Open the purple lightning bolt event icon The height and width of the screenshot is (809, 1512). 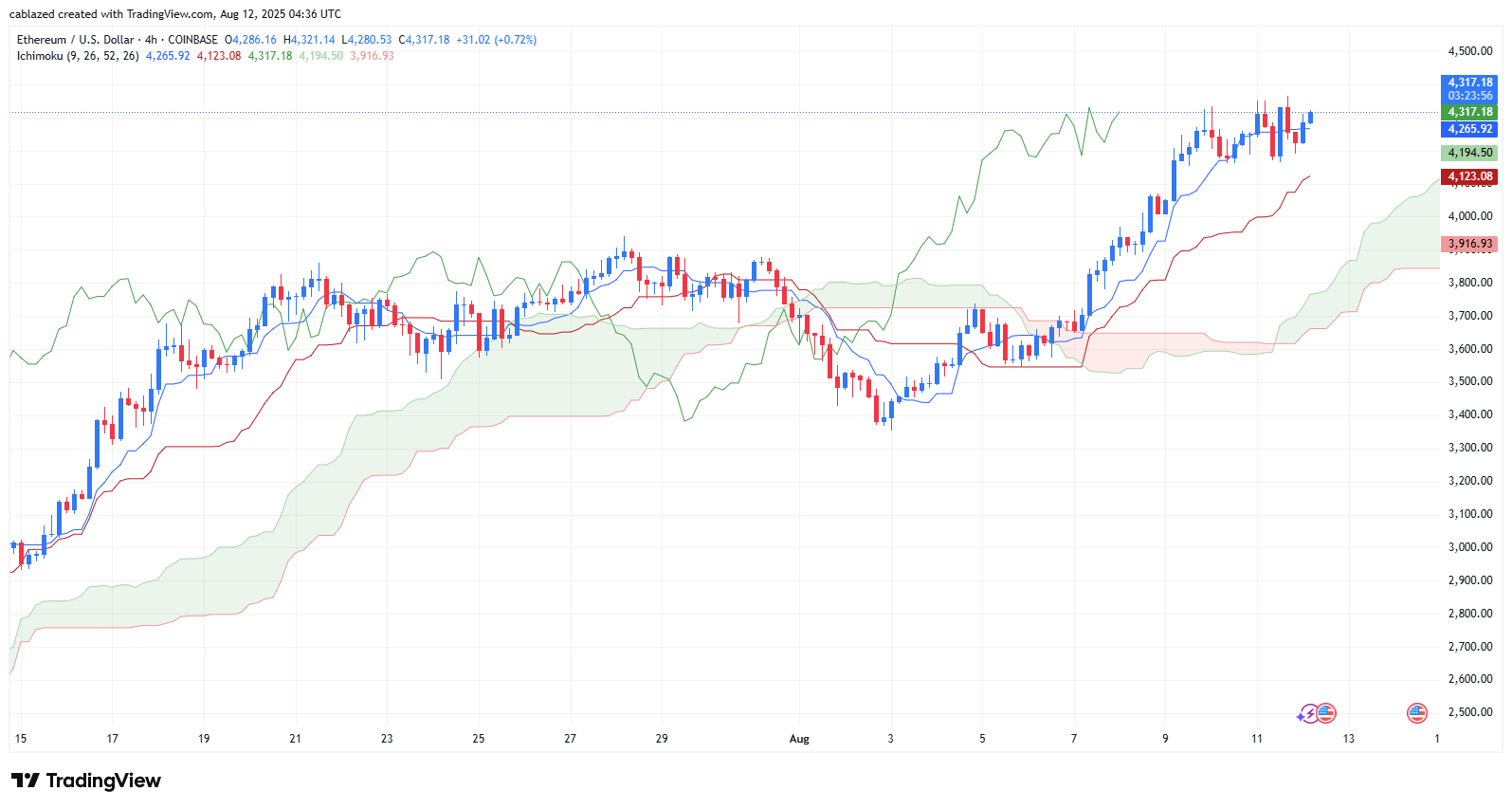pos(1309,713)
